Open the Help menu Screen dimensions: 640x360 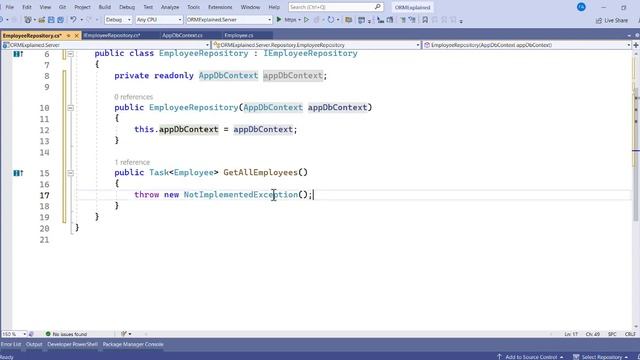pos(274,7)
